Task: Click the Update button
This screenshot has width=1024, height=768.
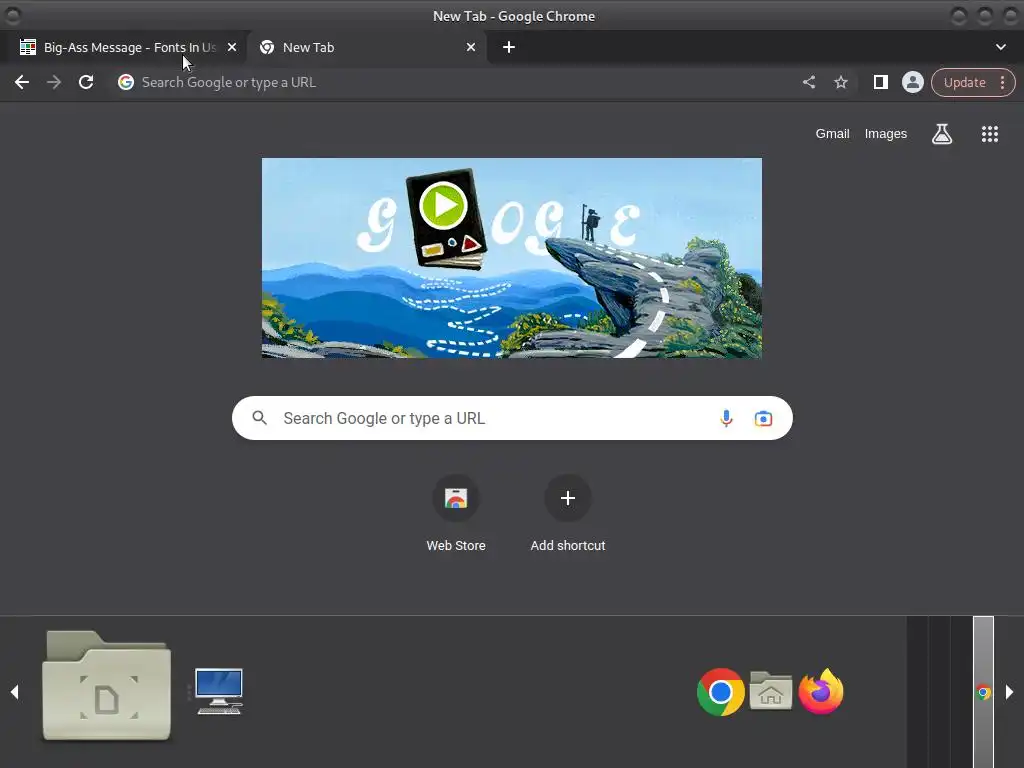Action: coord(965,83)
